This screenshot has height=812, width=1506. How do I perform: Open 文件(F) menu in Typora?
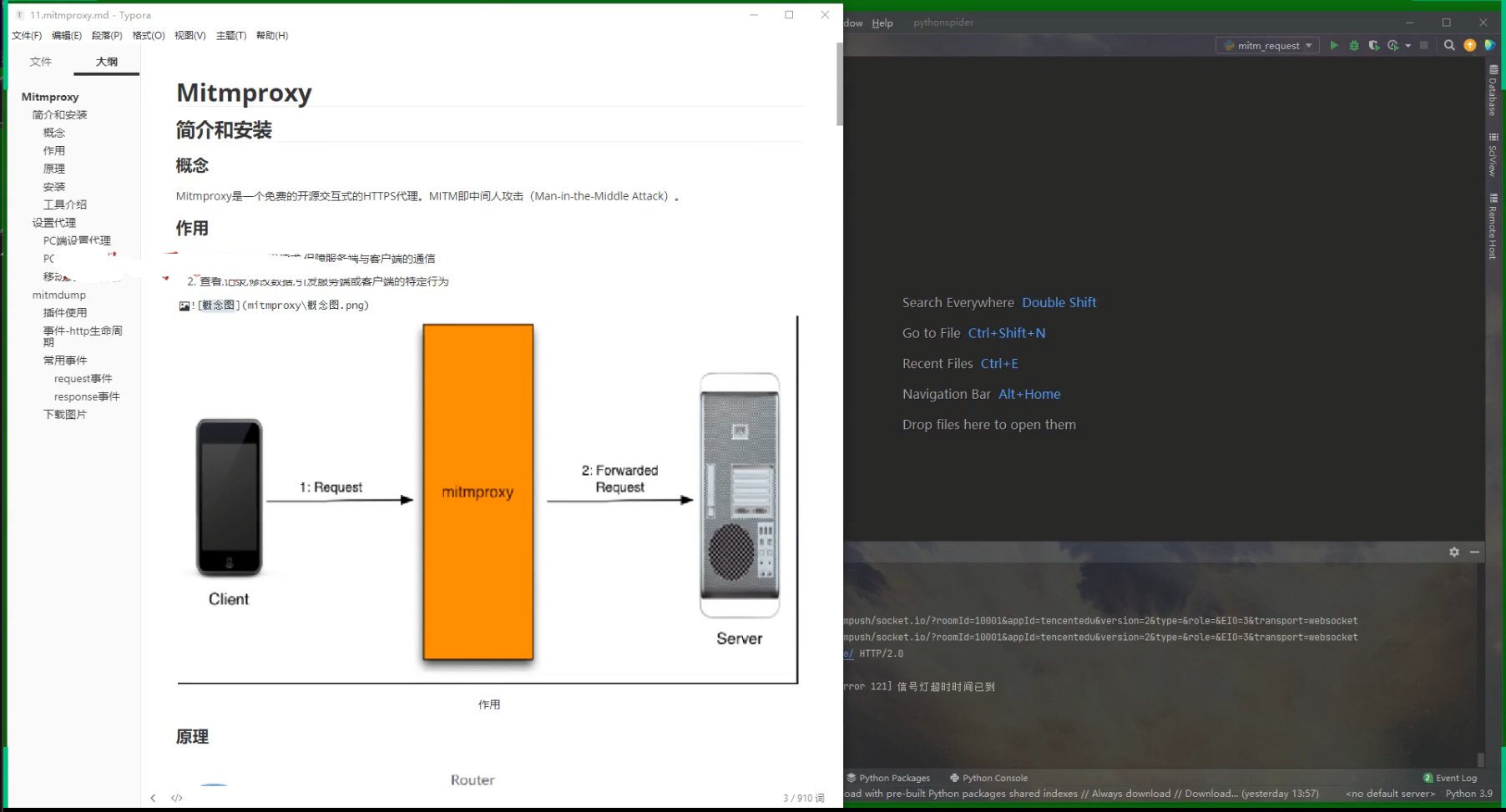(x=27, y=35)
